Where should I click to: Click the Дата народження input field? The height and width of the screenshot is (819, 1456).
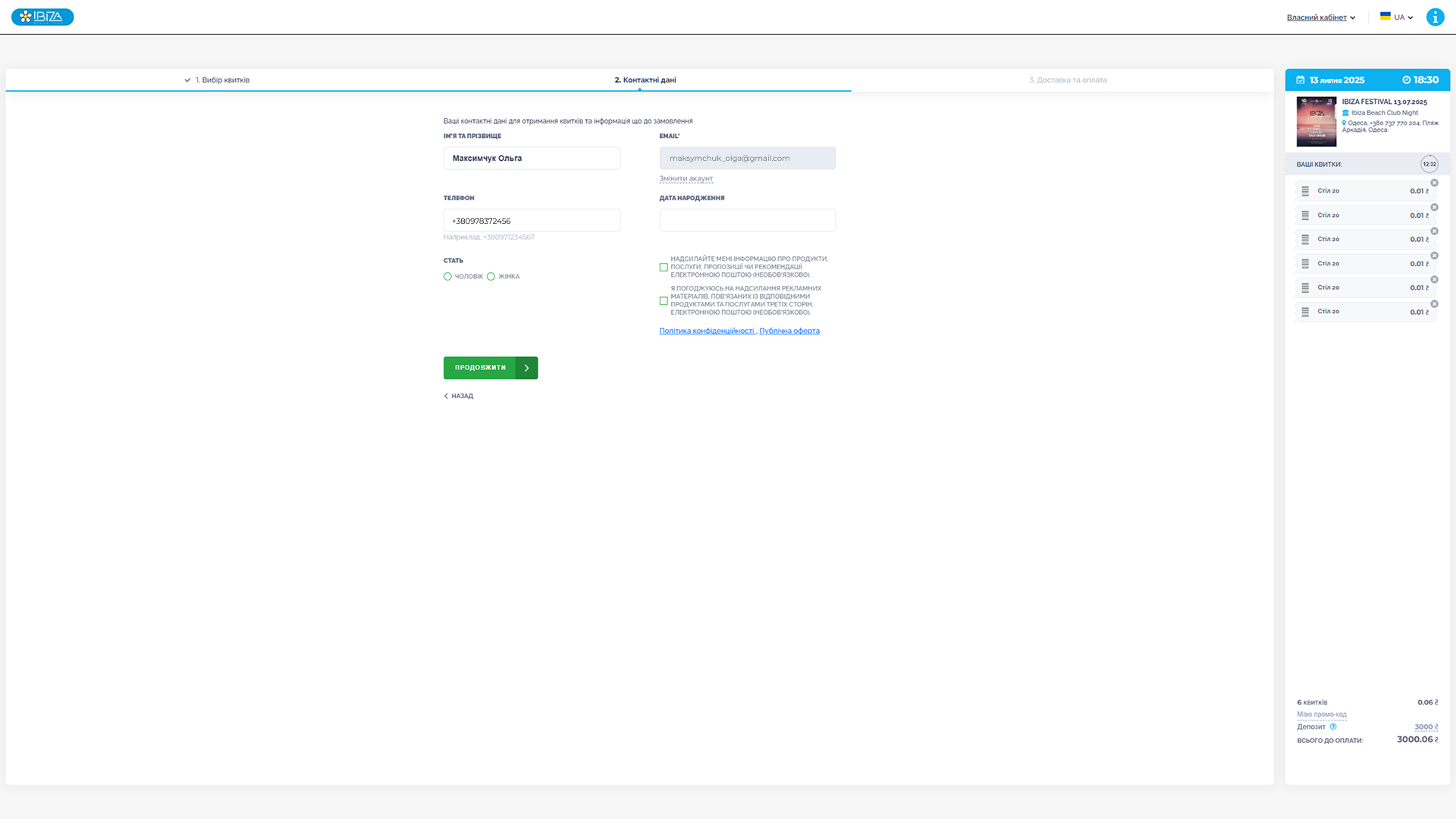click(x=747, y=220)
